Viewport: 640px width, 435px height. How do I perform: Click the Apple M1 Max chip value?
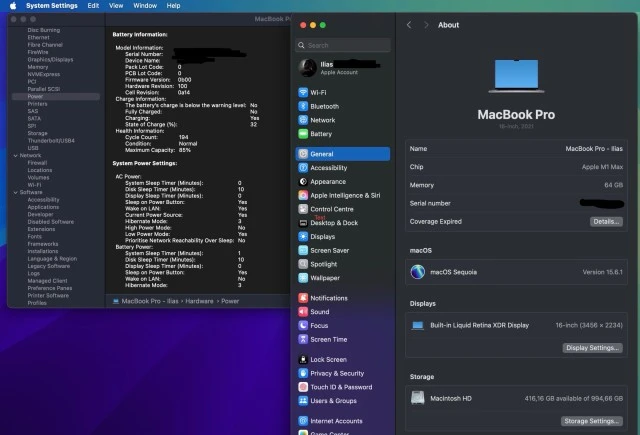coord(602,167)
